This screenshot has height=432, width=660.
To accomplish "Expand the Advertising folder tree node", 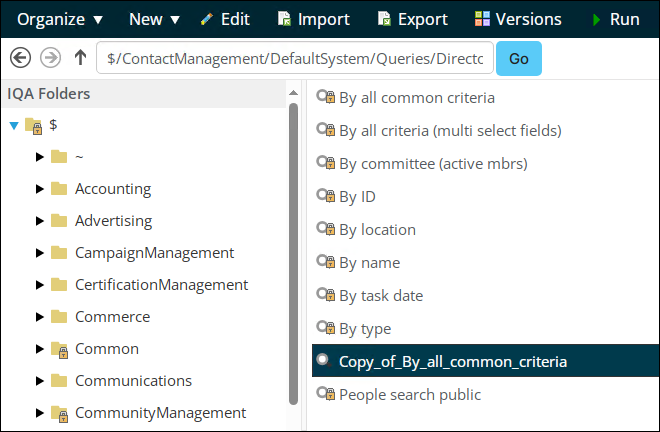I will click(39, 221).
